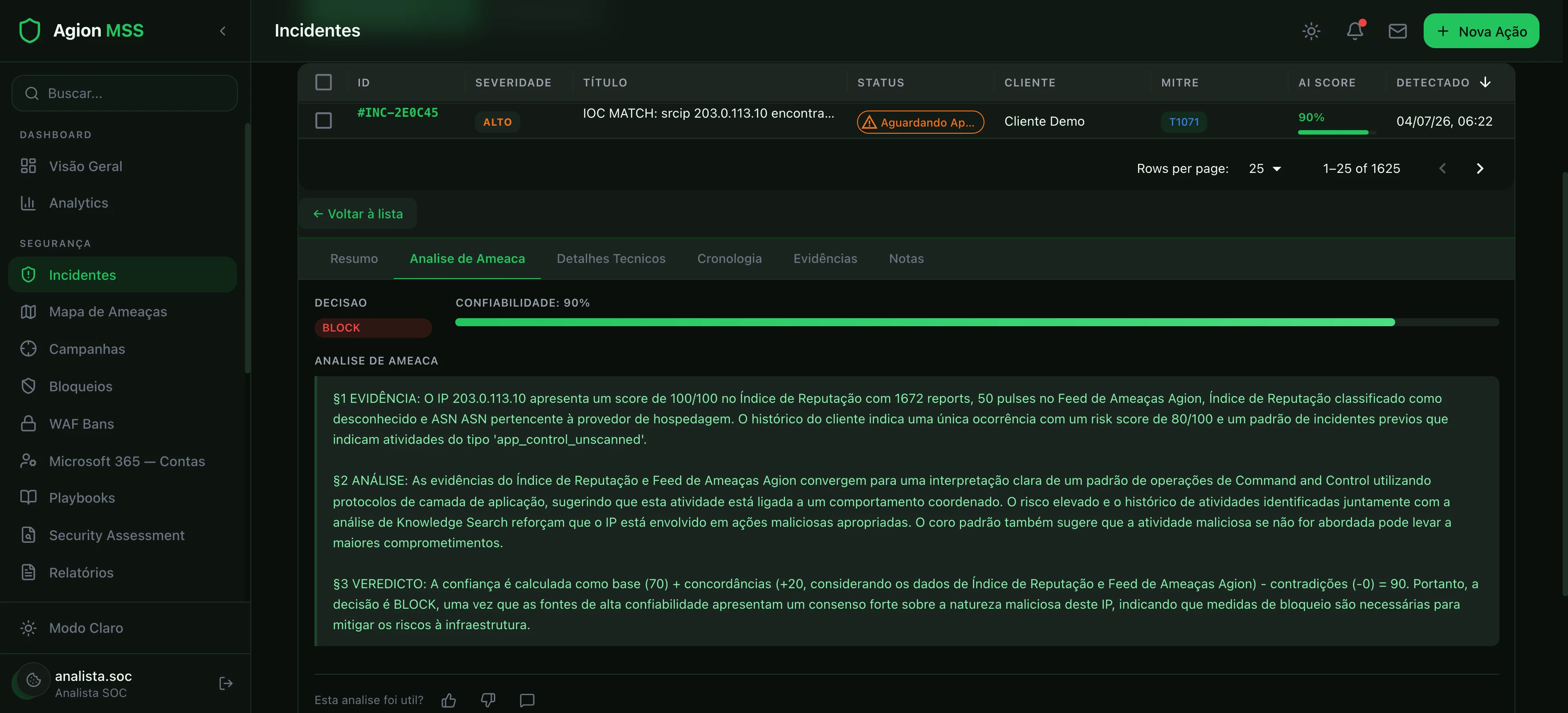
Task: Focus the Buscar search field
Action: (125, 93)
